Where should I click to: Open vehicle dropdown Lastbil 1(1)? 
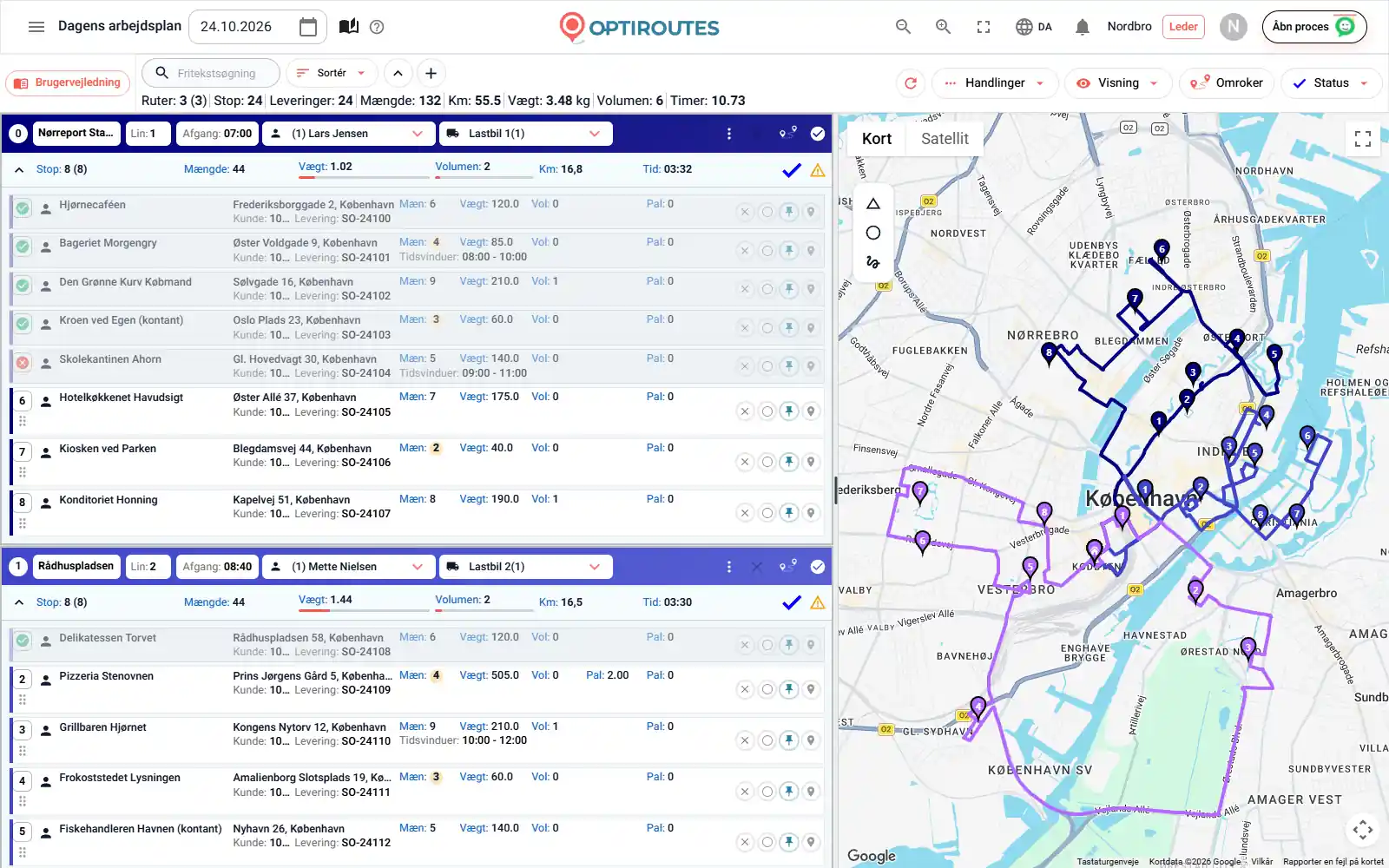tap(525, 134)
